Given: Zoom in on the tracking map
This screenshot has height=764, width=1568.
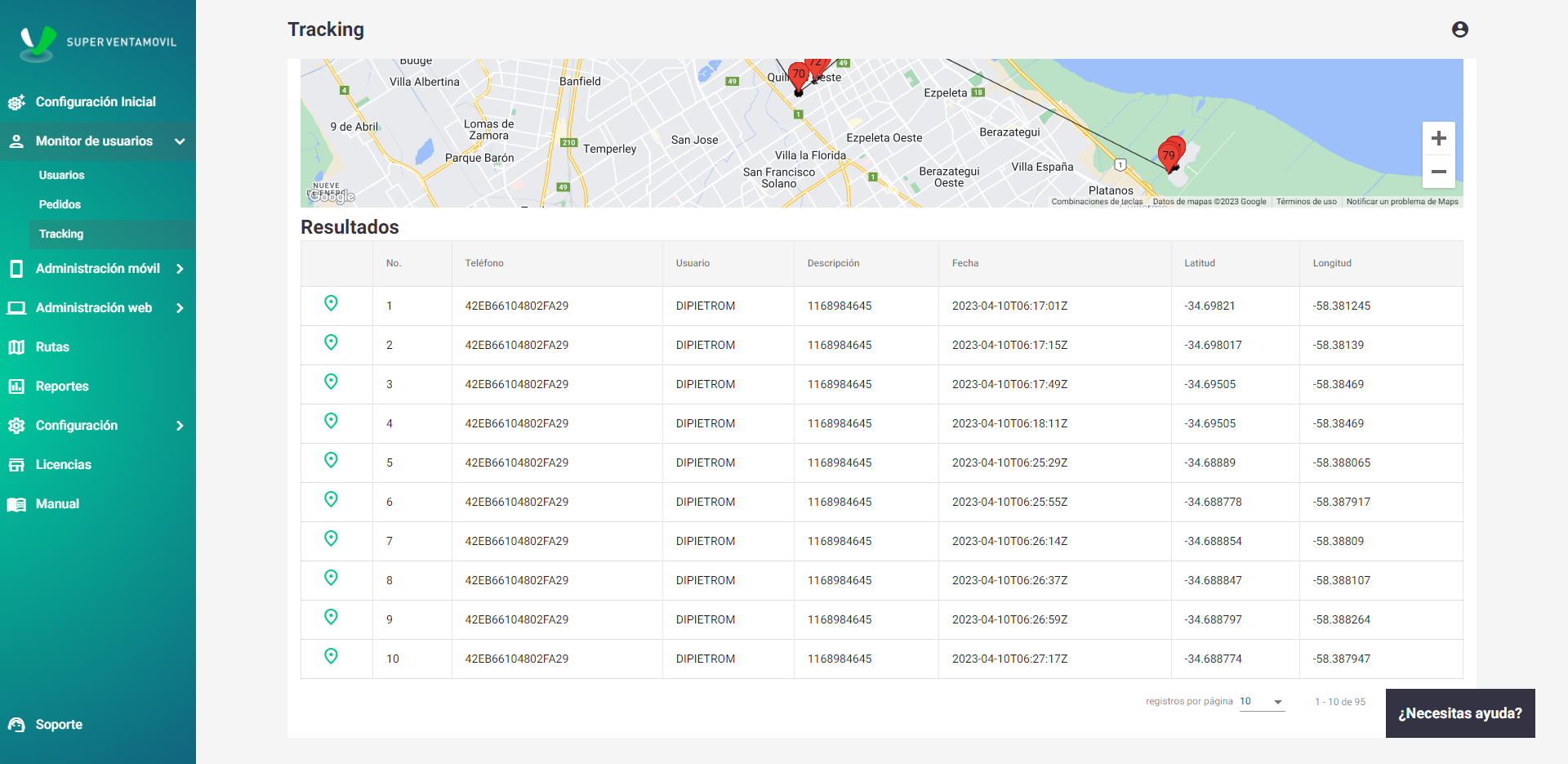Looking at the screenshot, I should pos(1439,138).
